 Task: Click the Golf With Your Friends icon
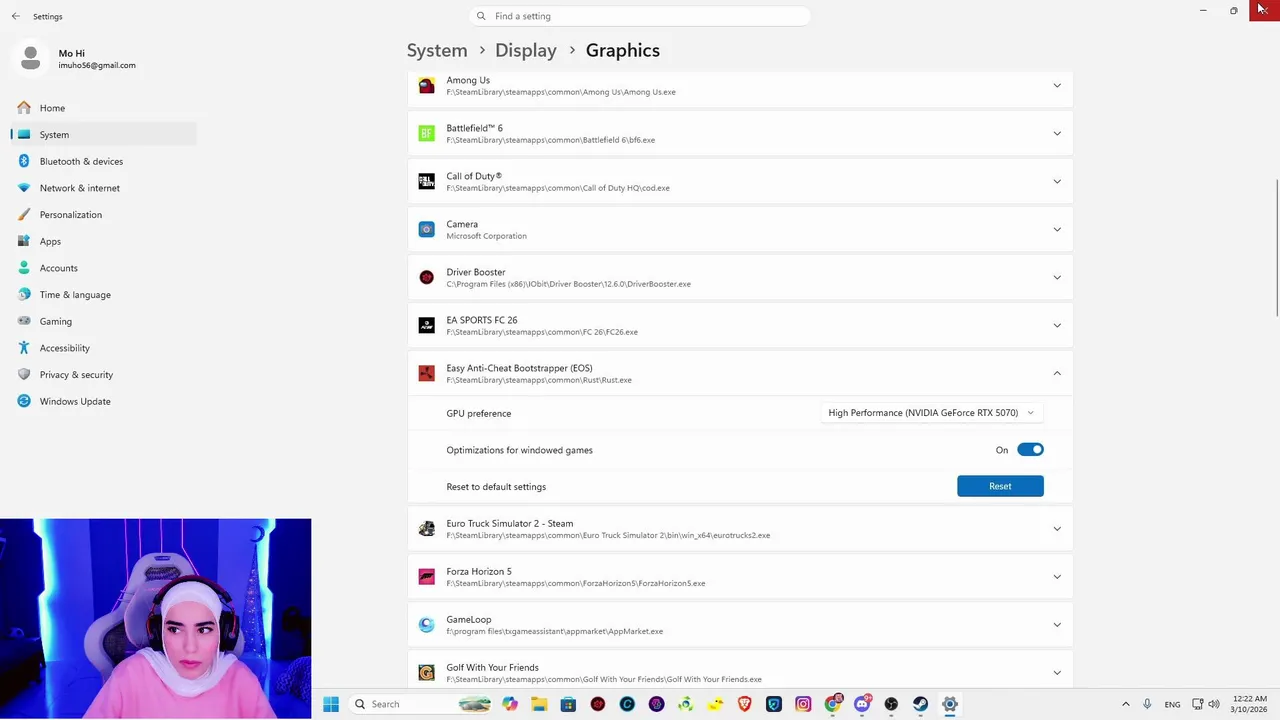[427, 673]
